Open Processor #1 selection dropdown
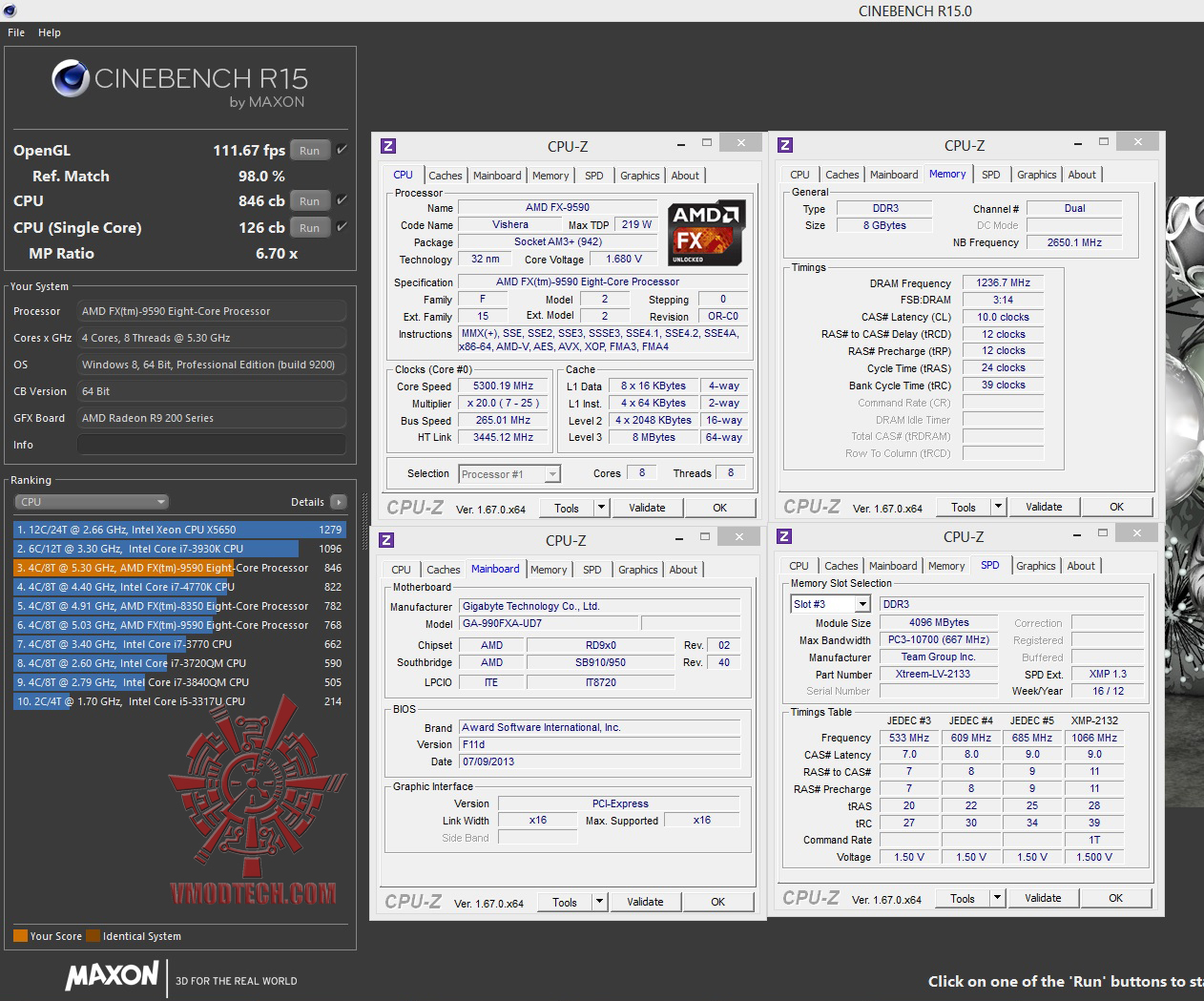The width and height of the screenshot is (1204, 1001). 509,474
